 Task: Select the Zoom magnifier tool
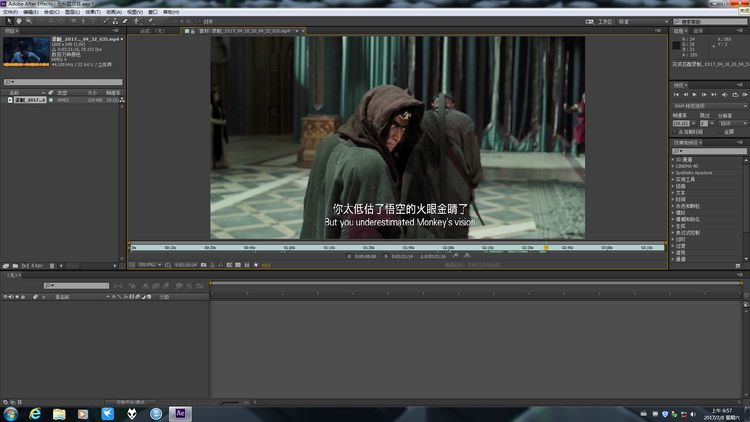click(29, 21)
